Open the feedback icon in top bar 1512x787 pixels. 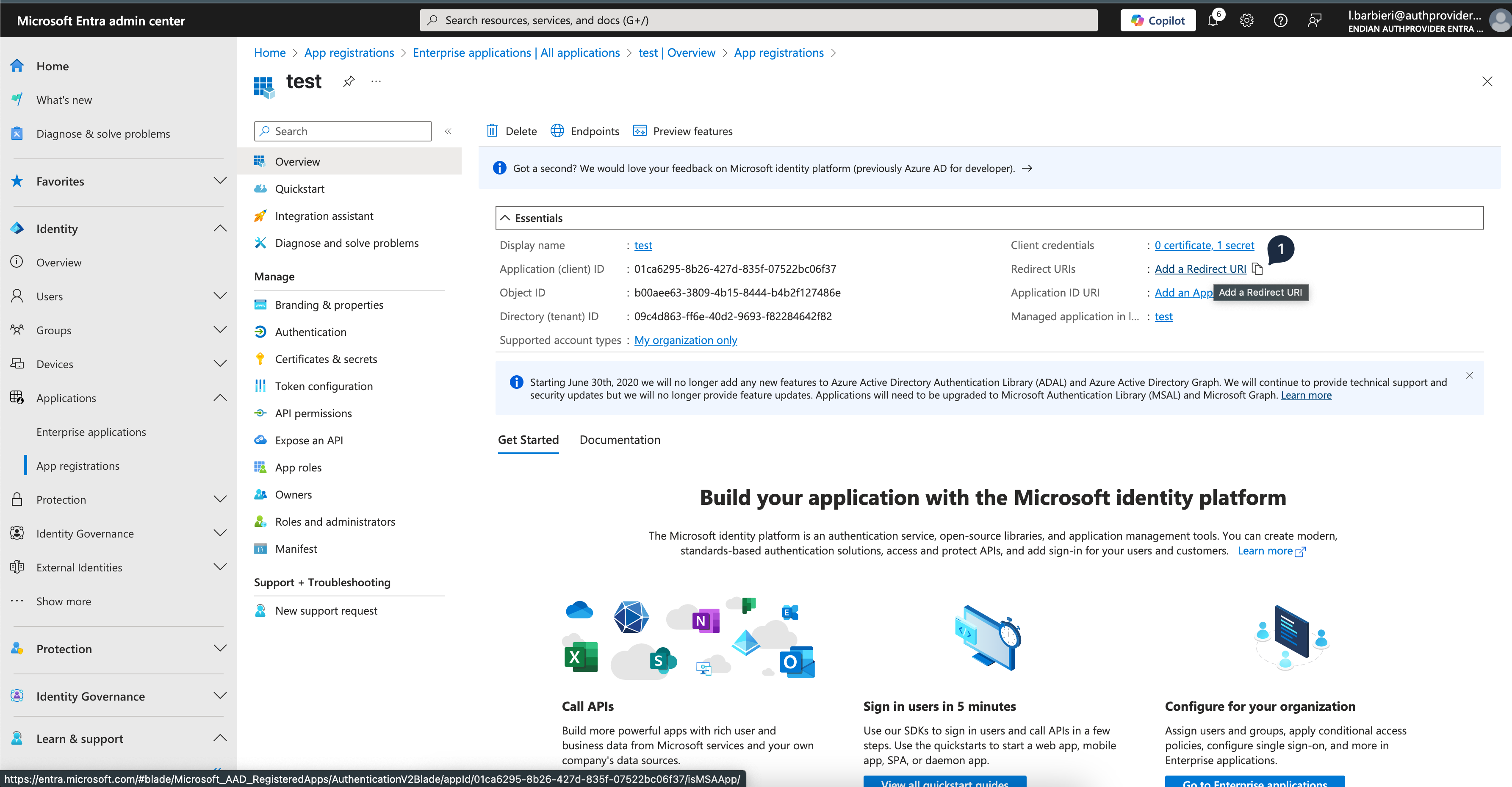tap(1315, 20)
